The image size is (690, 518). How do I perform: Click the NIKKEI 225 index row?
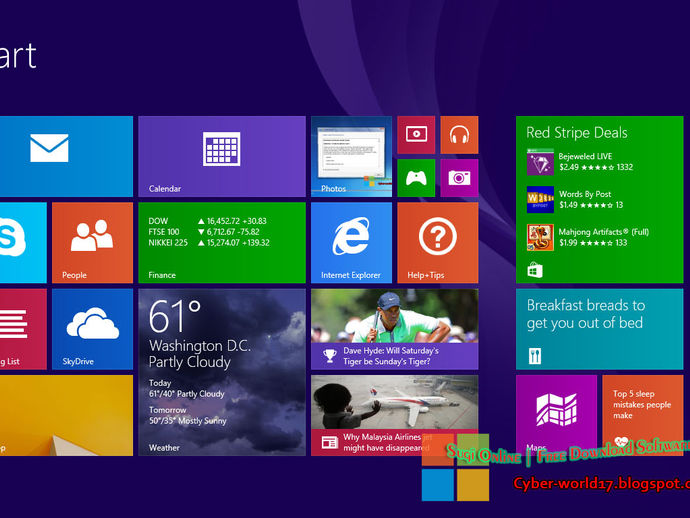pyautogui.click(x=209, y=242)
